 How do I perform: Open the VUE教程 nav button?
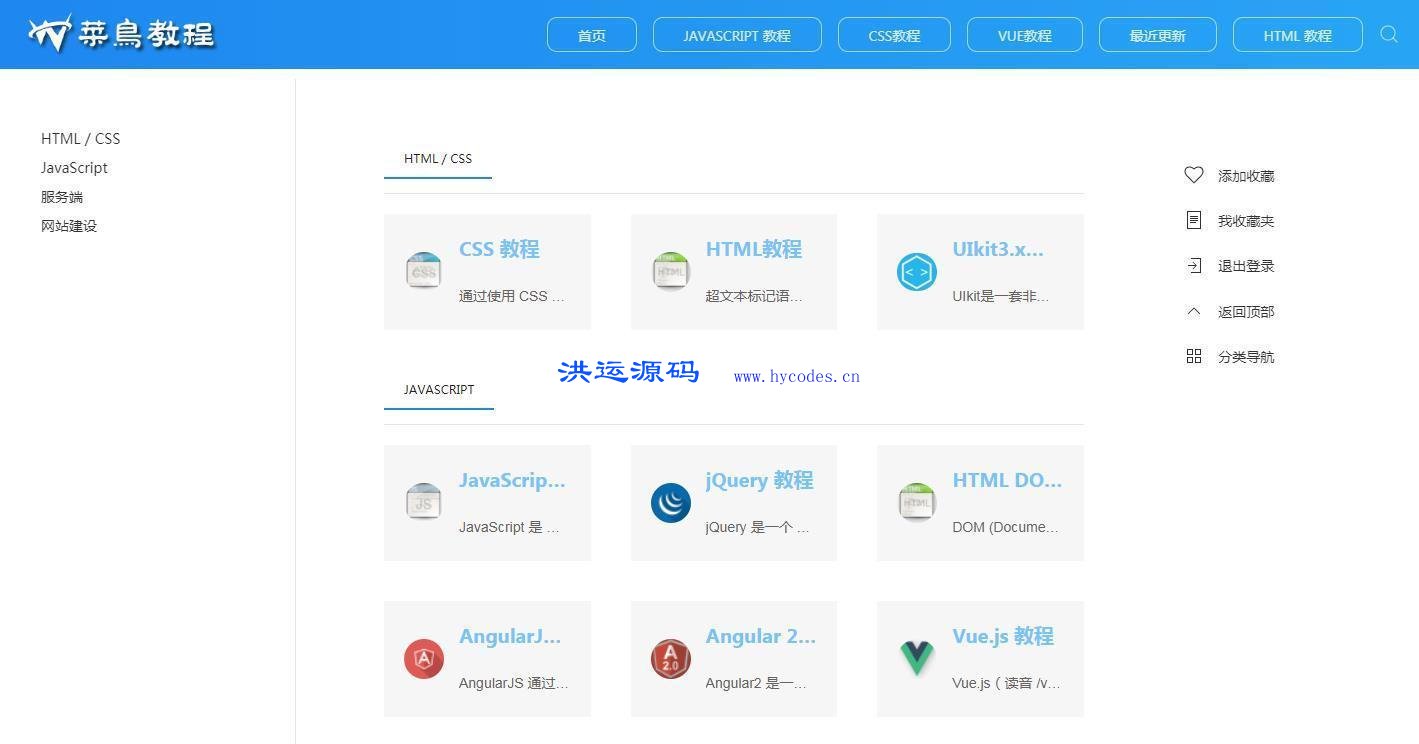(1025, 35)
